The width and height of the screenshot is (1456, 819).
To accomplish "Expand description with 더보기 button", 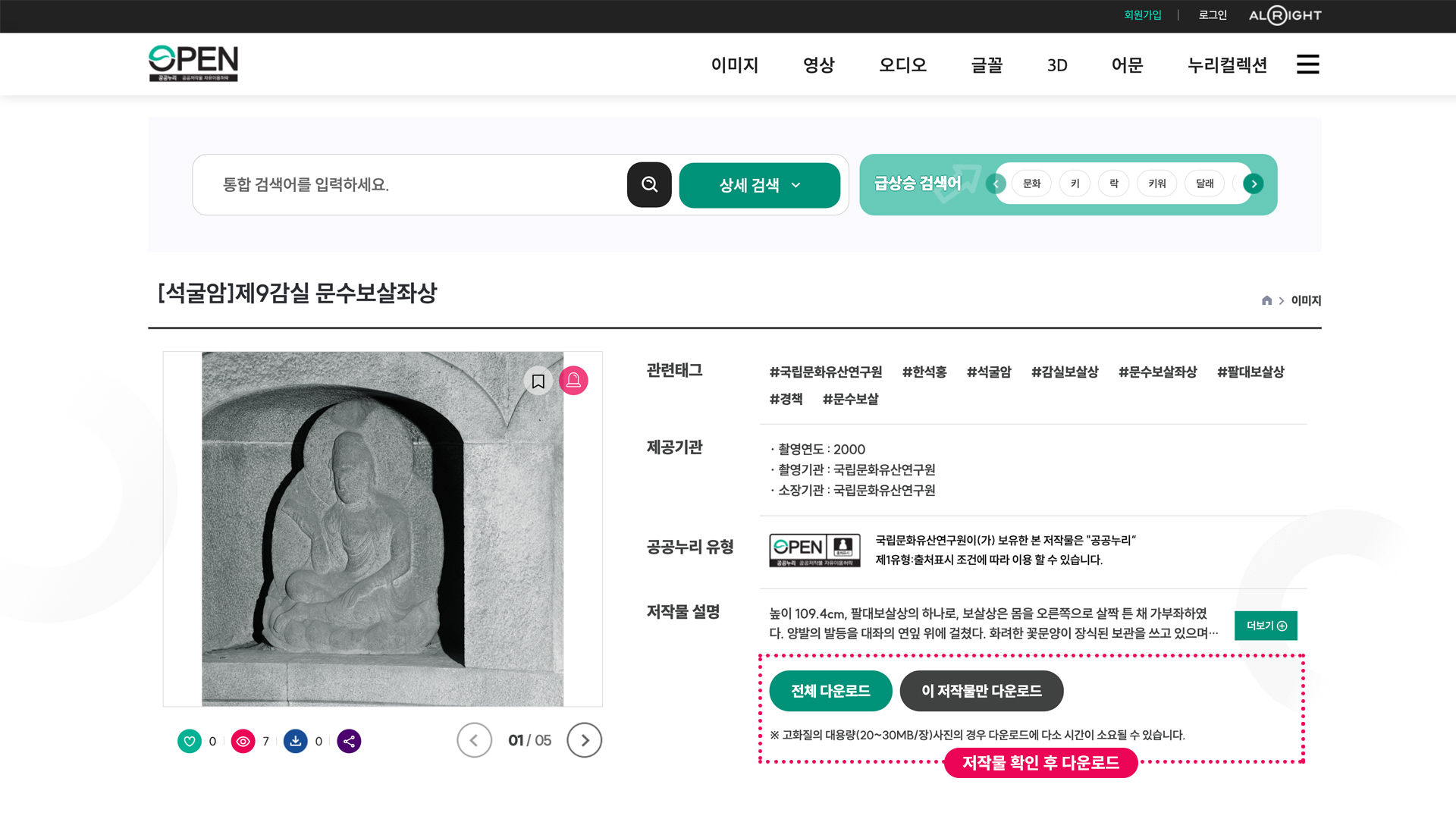I will pos(1266,626).
